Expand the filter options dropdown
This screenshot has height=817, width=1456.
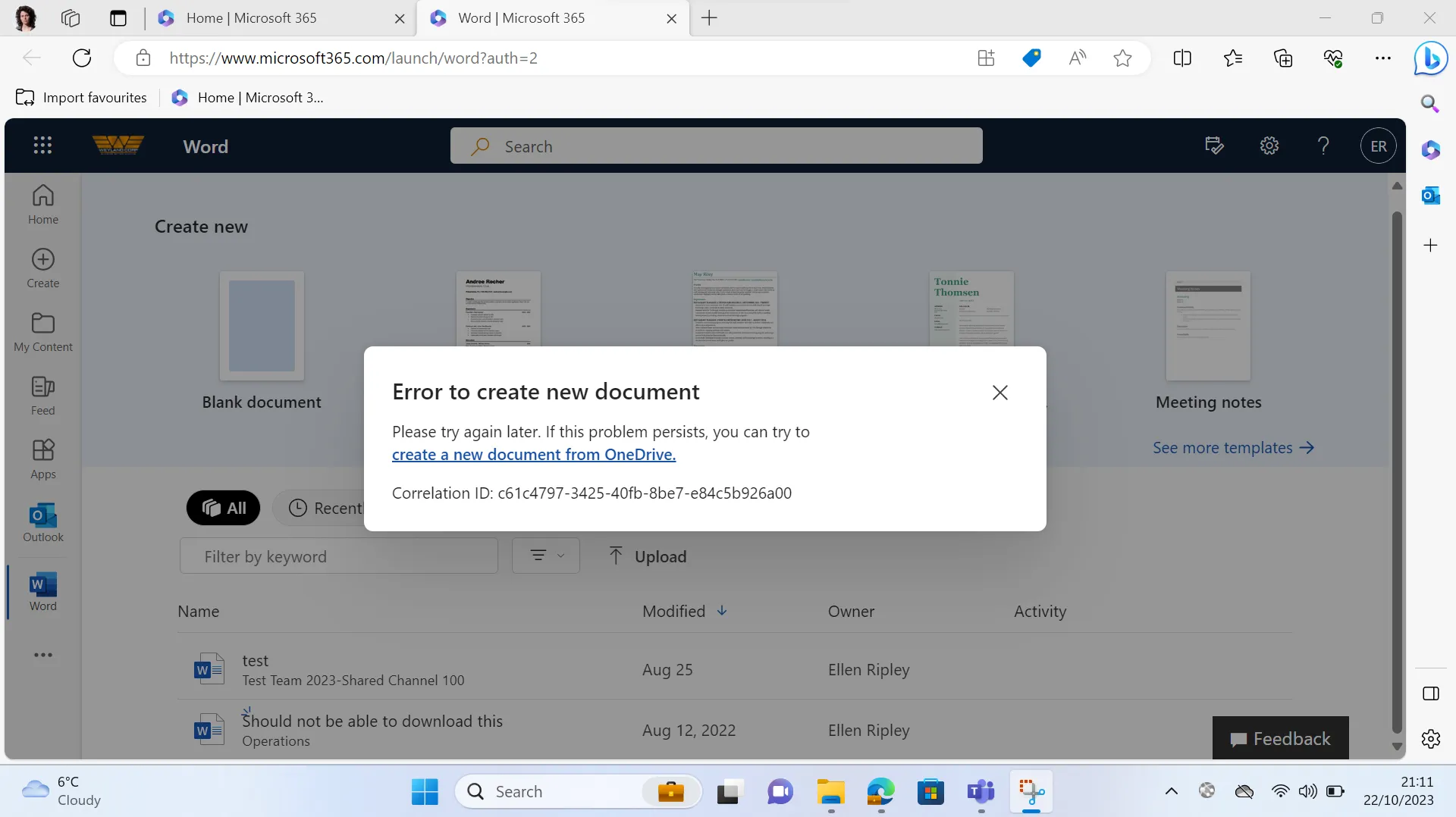click(x=546, y=556)
